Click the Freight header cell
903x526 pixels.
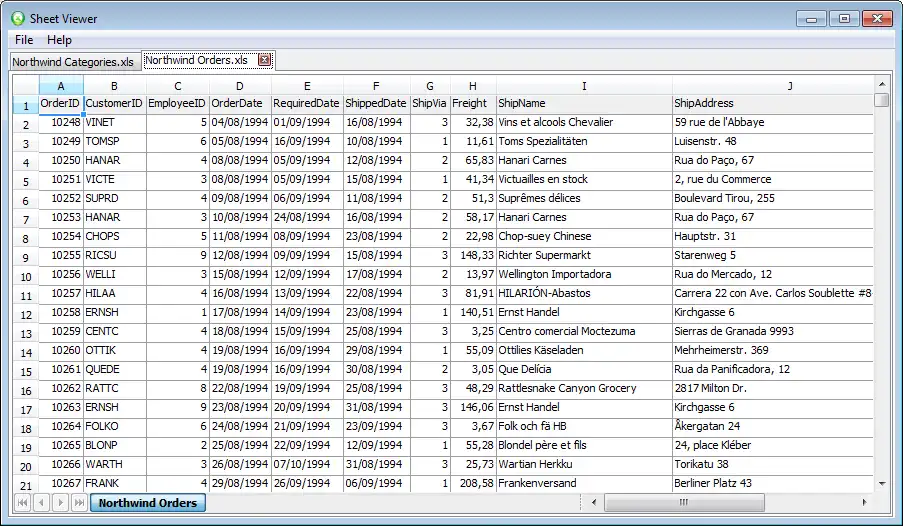(x=473, y=103)
